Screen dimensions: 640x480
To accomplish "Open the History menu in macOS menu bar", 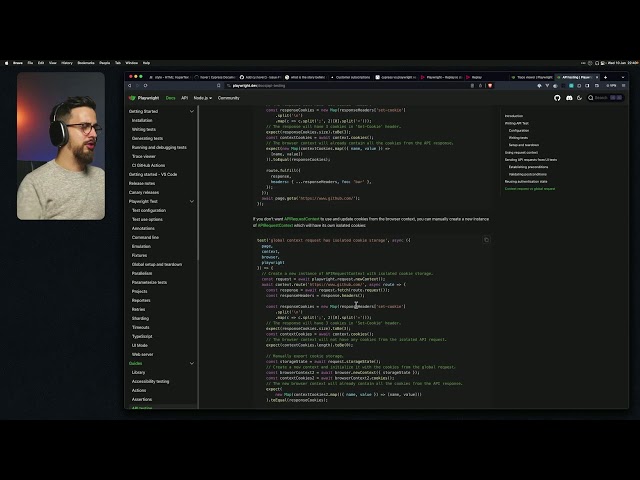I will pos(67,63).
